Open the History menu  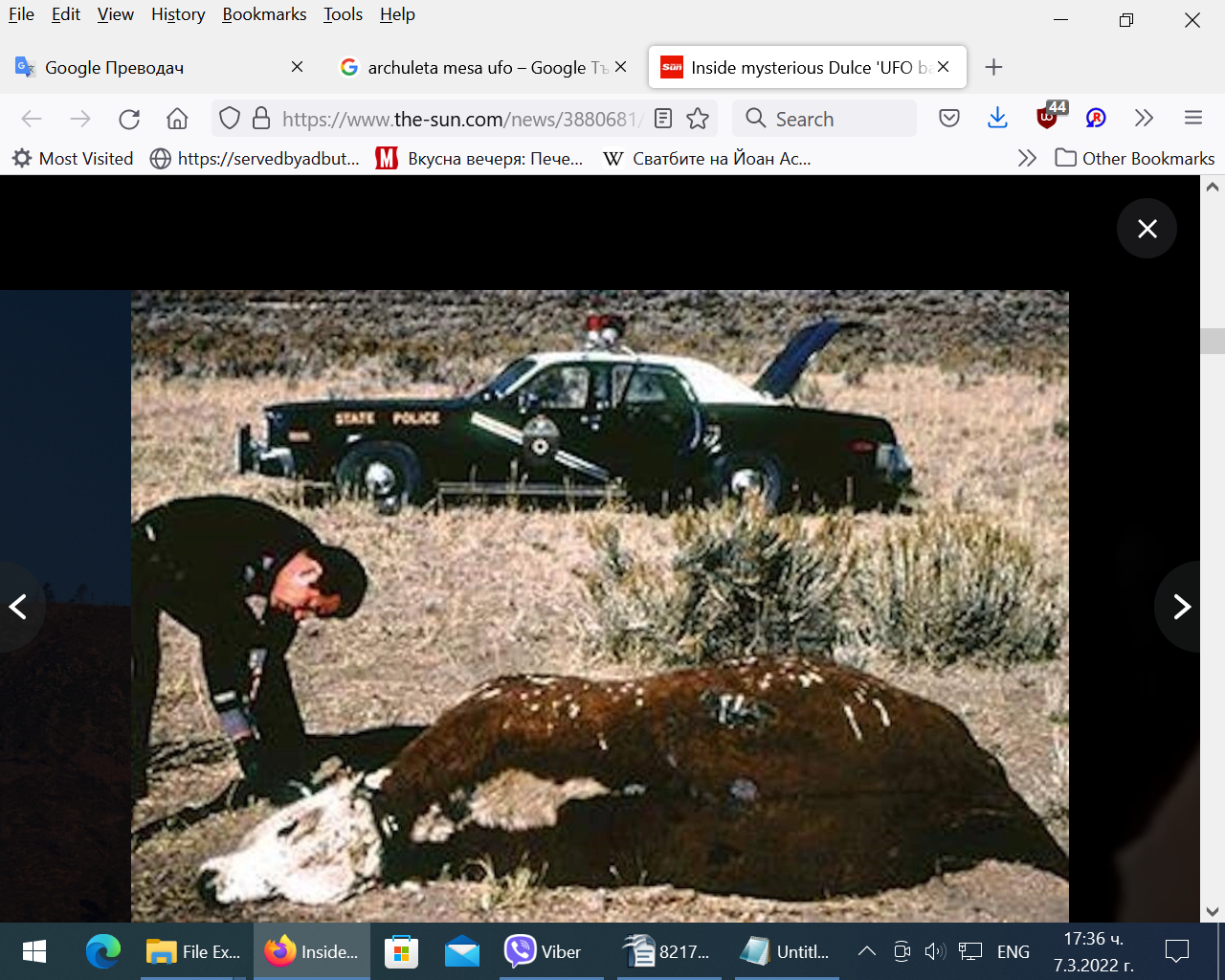pos(178,14)
